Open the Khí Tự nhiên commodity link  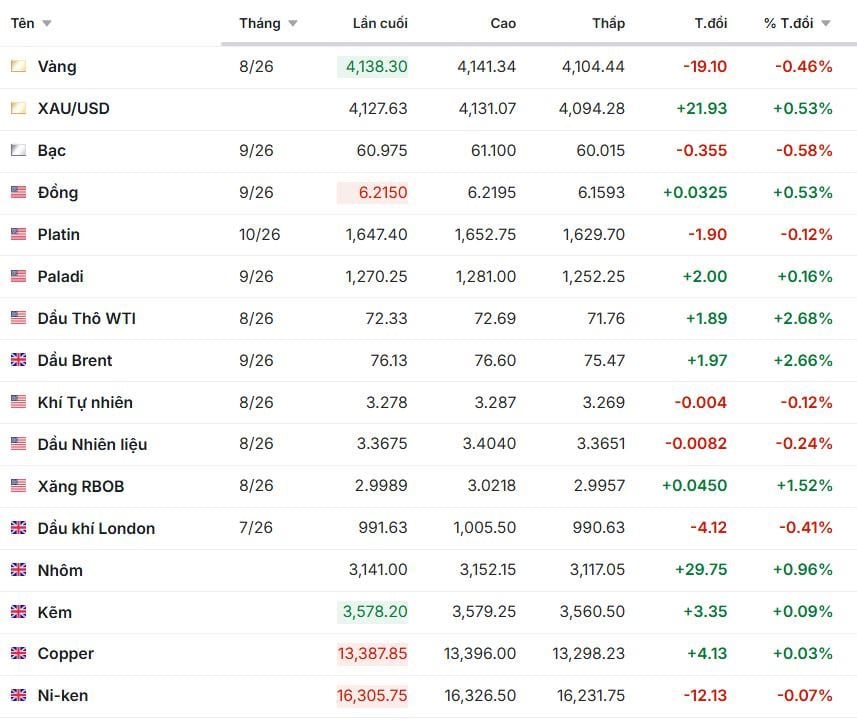85,402
